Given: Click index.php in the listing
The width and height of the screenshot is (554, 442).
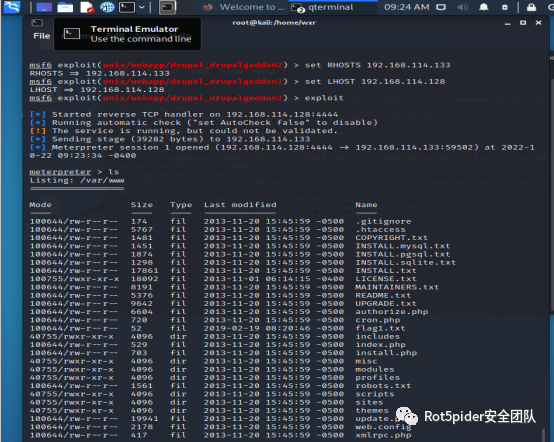Looking at the screenshot, I should 381,344.
